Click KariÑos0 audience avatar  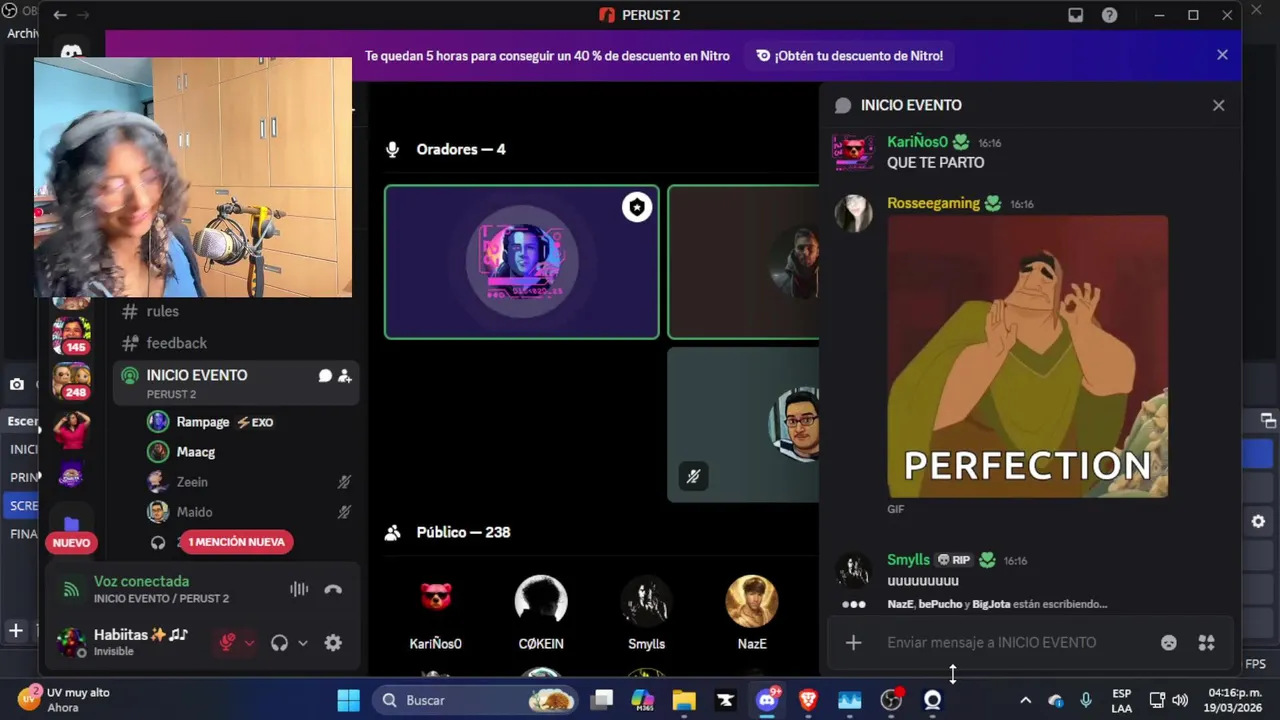click(435, 600)
